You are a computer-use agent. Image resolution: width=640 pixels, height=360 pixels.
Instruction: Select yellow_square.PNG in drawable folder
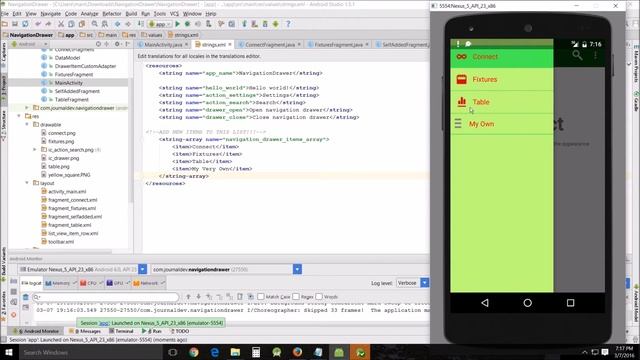point(69,175)
